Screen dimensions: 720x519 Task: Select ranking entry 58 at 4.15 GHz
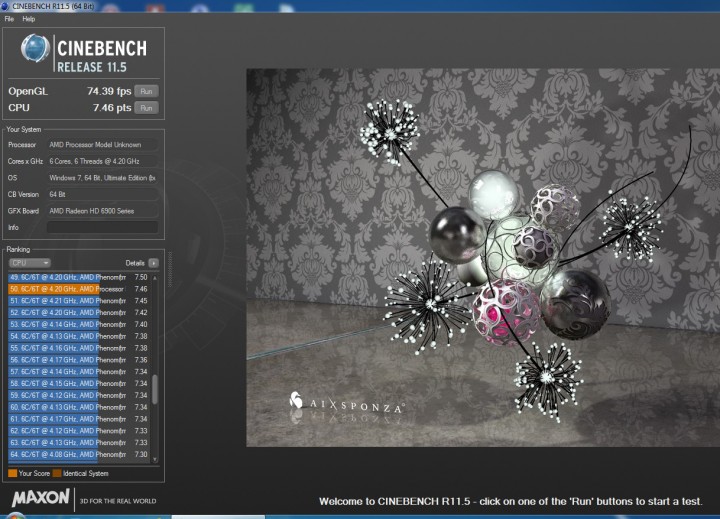(79, 384)
